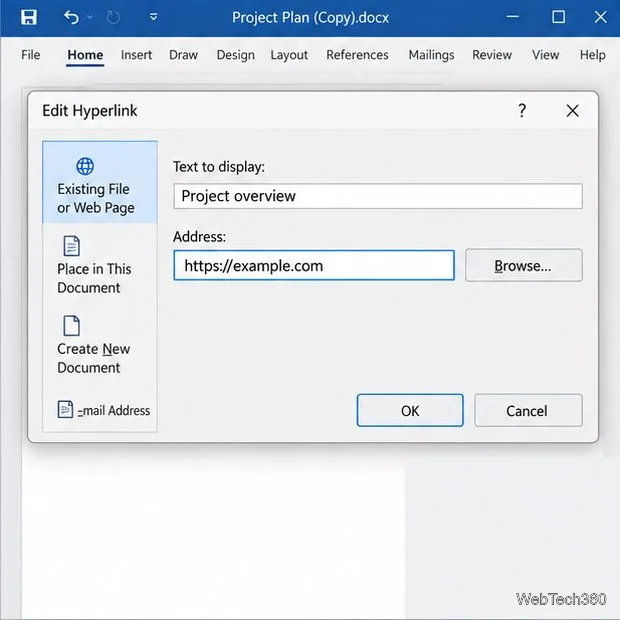Image resolution: width=620 pixels, height=620 pixels.
Task: Click the Save icon in title bar
Action: pyautogui.click(x=28, y=17)
